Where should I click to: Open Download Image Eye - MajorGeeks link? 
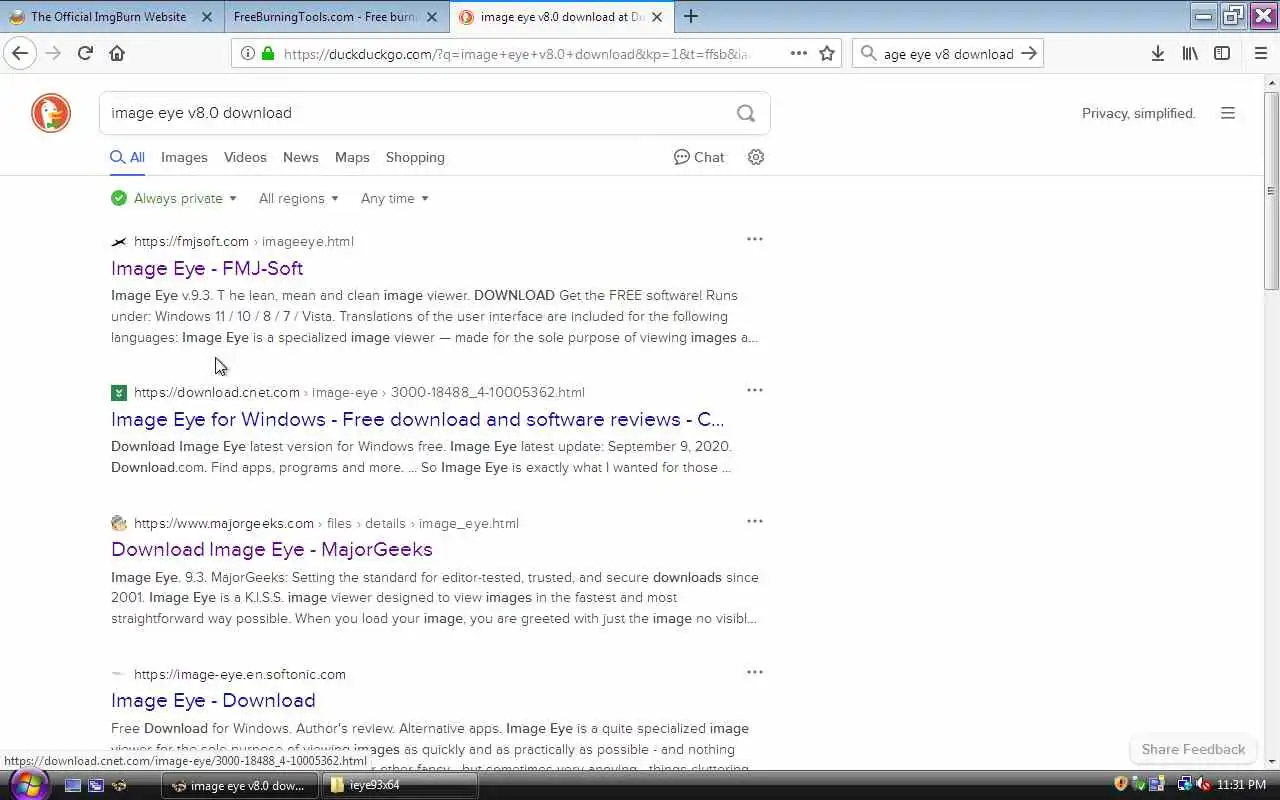pyautogui.click(x=272, y=549)
